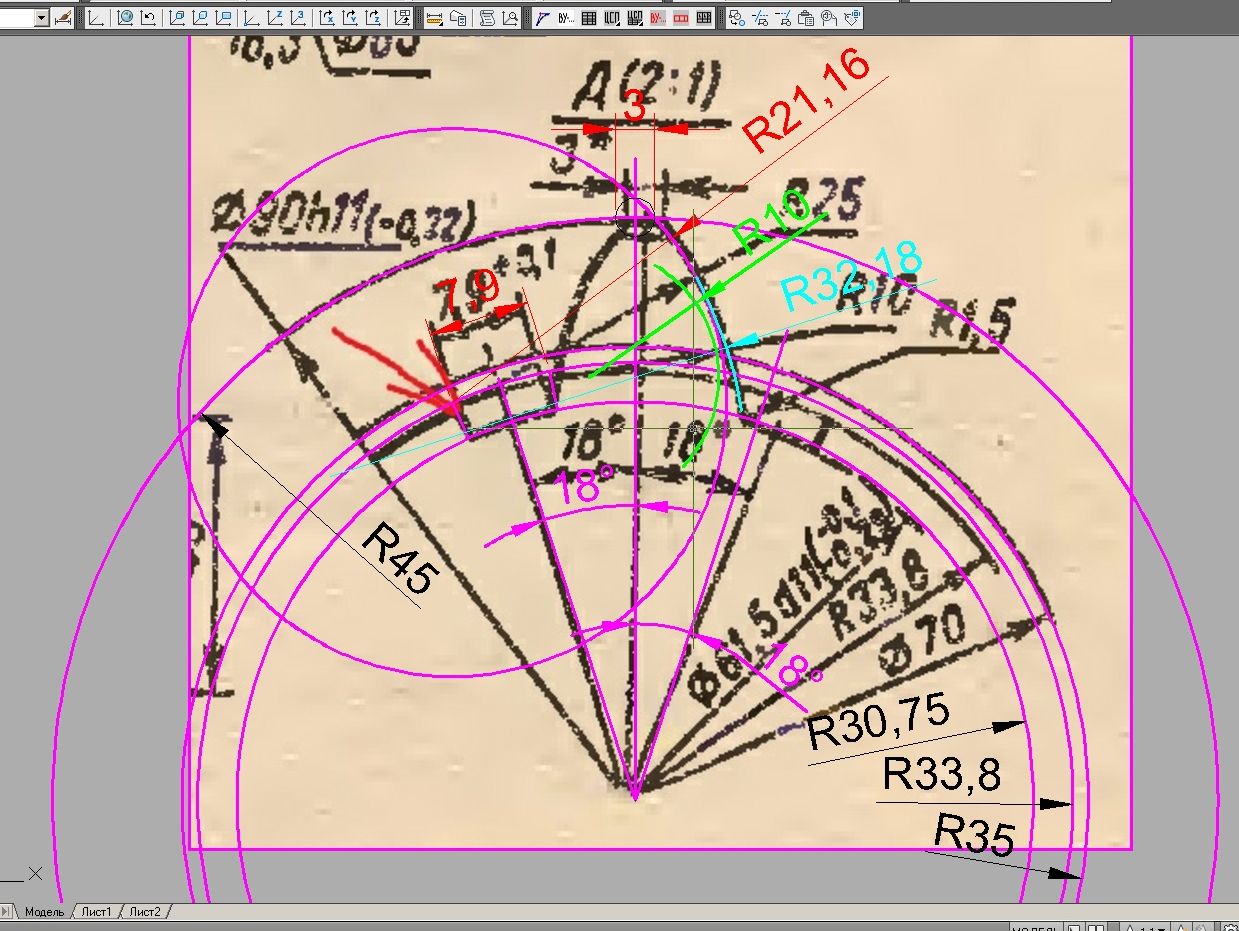
Task: Select the R33,8 dimension text
Action: click(940, 775)
